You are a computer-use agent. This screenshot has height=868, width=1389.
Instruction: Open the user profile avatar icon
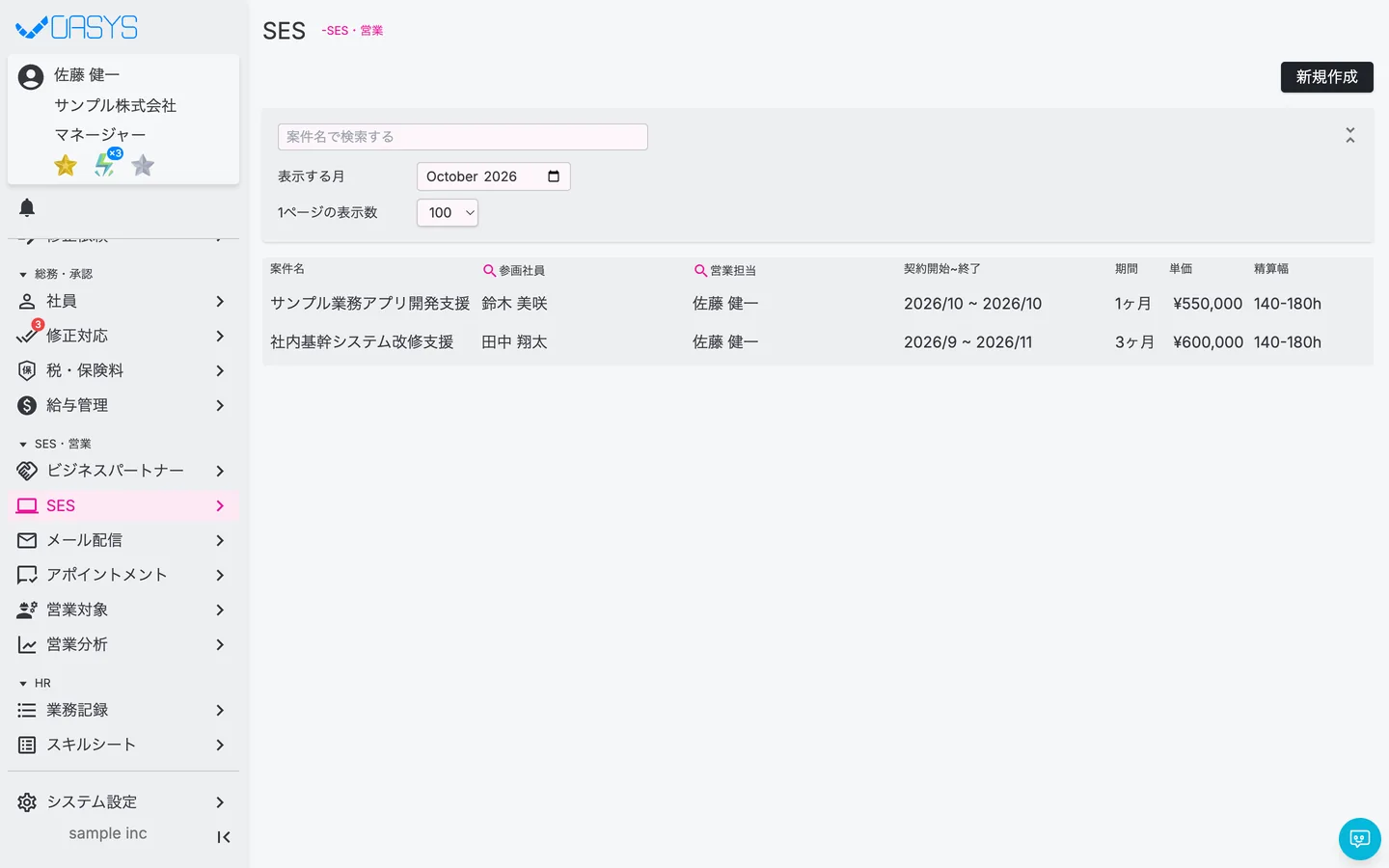(31, 77)
